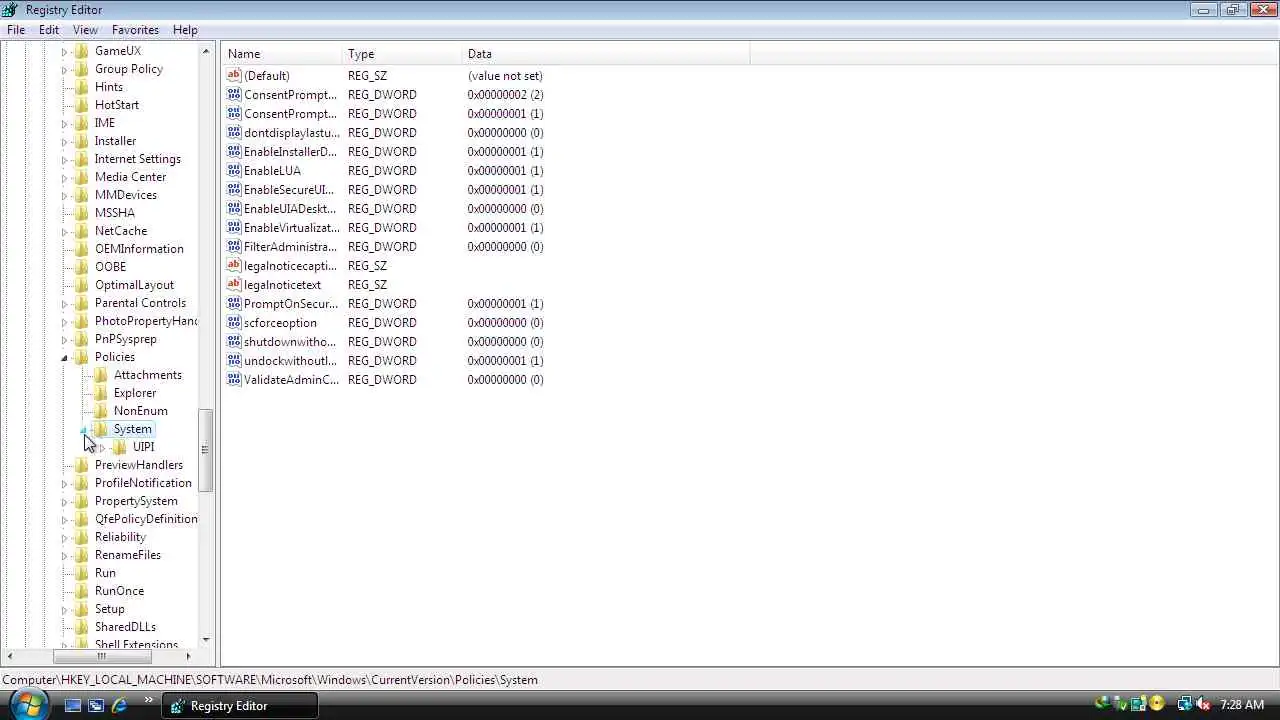The width and height of the screenshot is (1280, 720).
Task: Select the Media Center key
Action: click(130, 177)
